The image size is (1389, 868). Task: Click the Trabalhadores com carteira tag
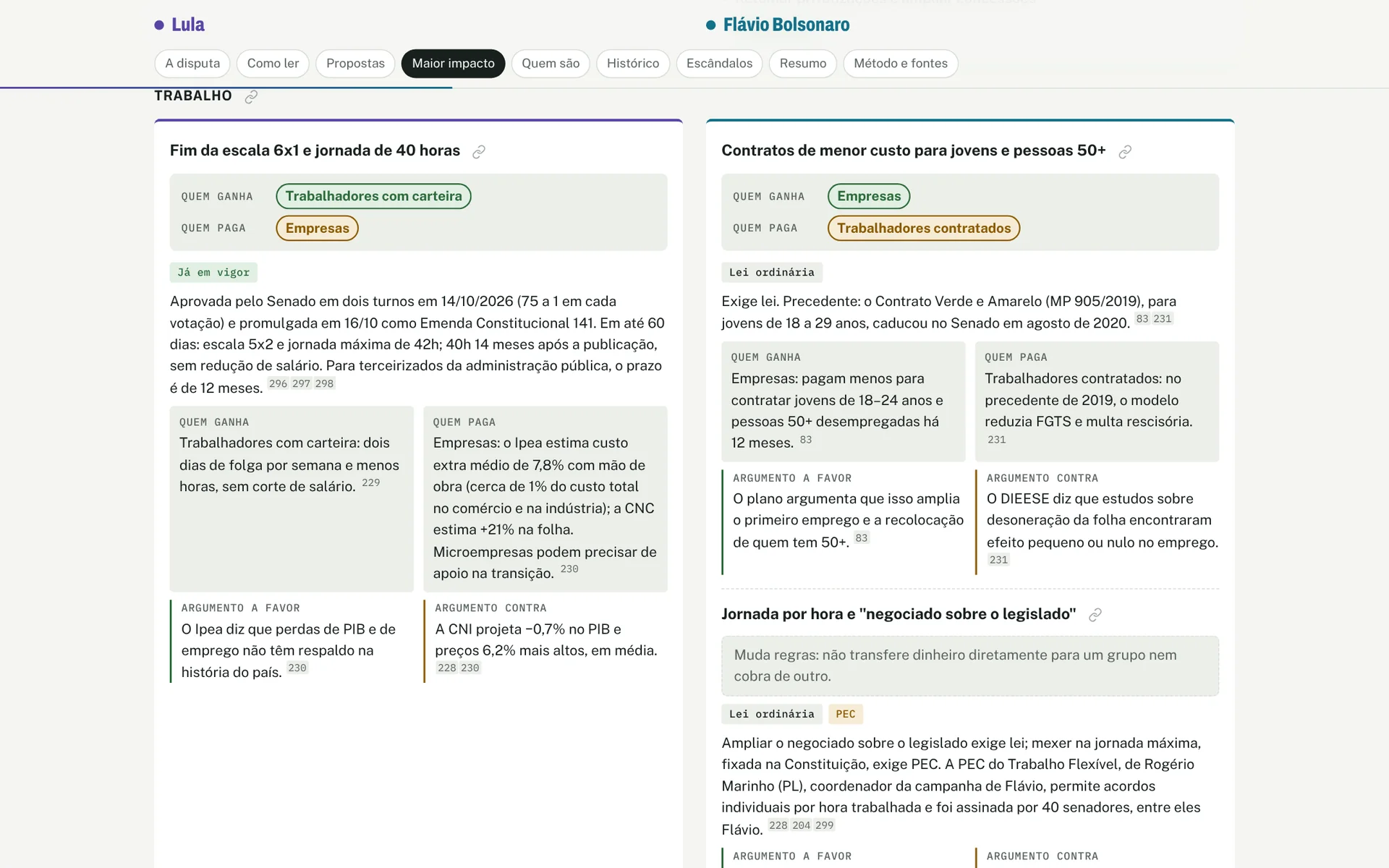coord(373,196)
